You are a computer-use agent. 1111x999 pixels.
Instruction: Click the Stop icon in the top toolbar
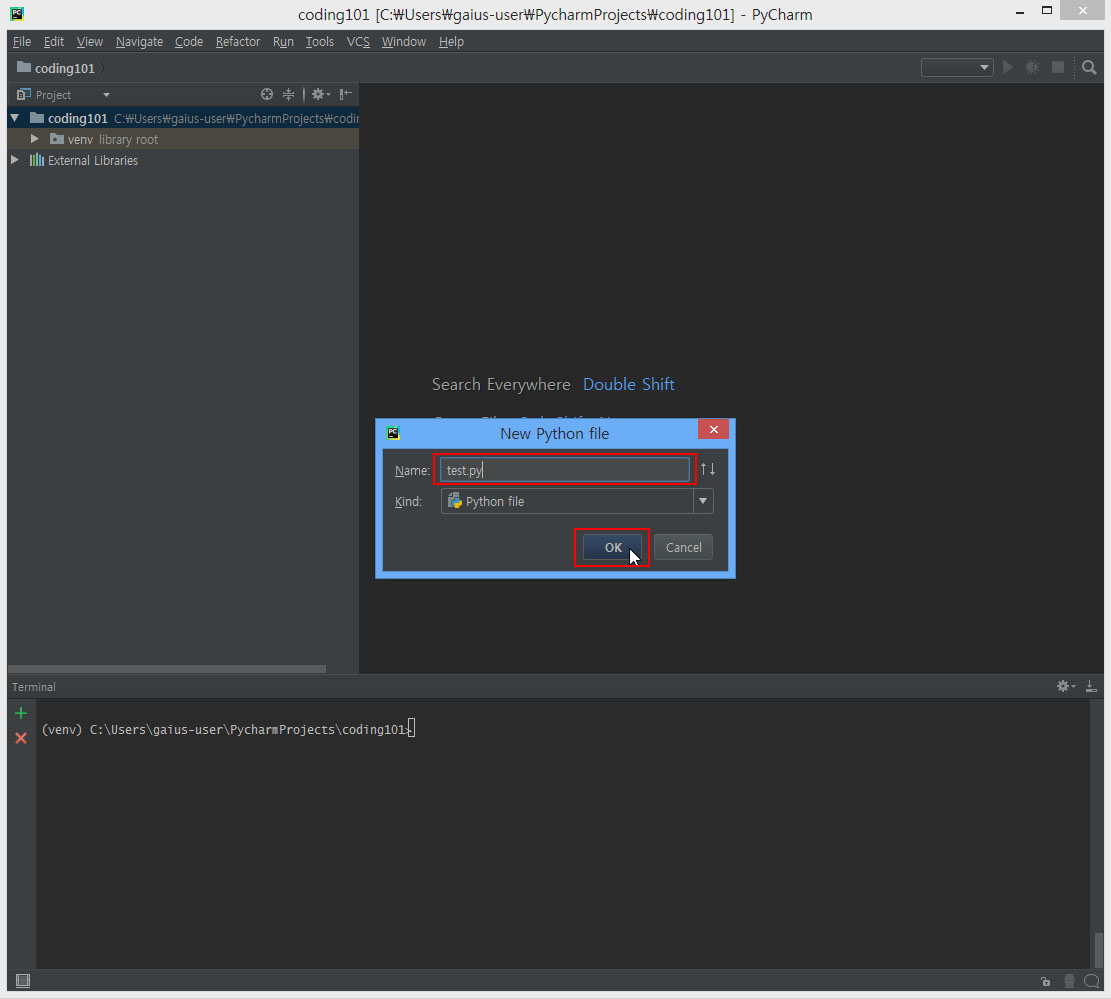coord(1057,67)
